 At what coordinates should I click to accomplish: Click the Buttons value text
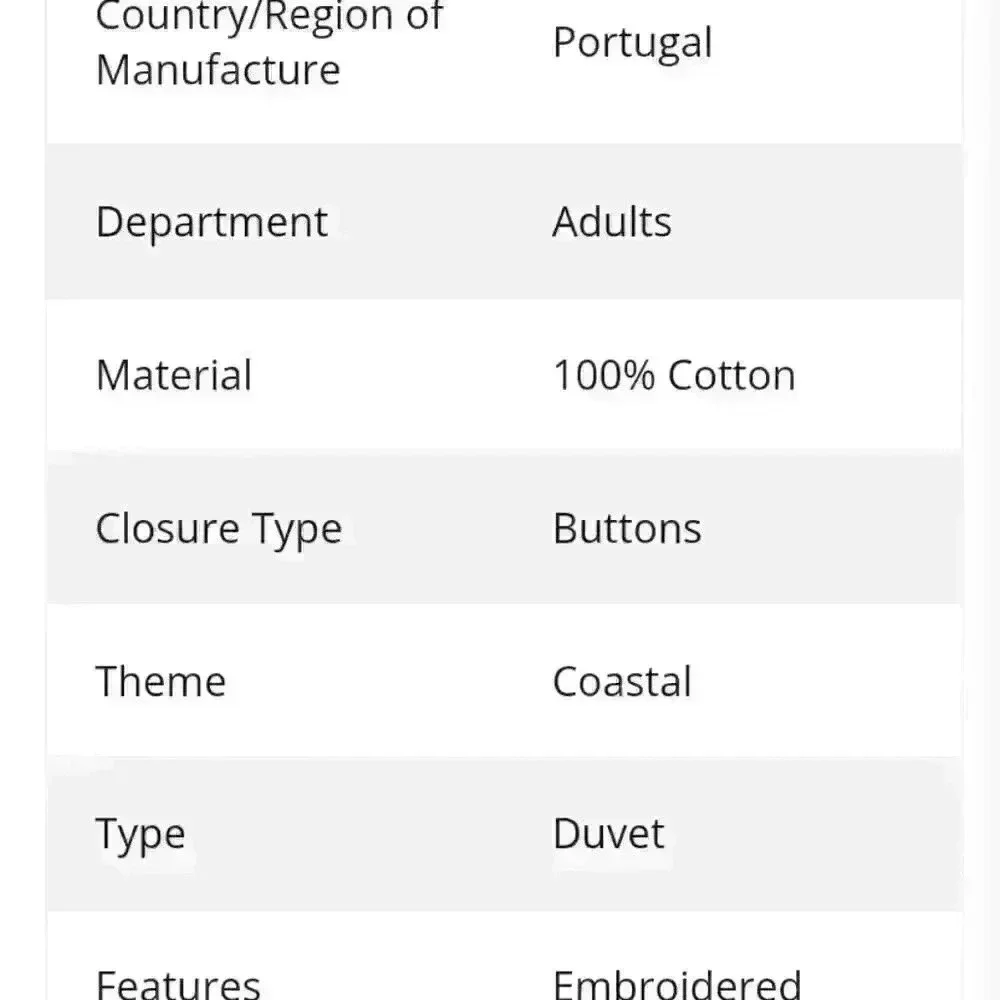[627, 528]
